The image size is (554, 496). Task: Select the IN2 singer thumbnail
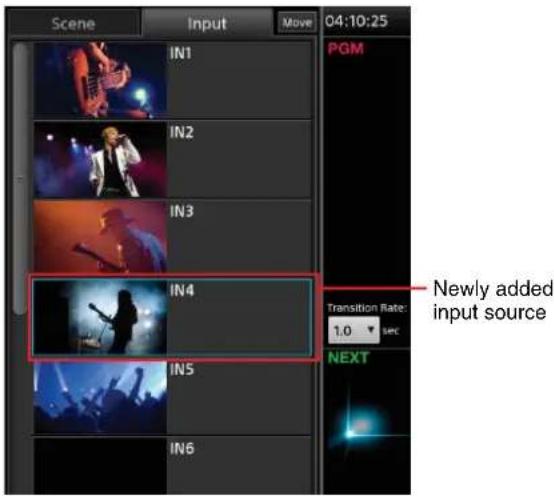(x=100, y=159)
